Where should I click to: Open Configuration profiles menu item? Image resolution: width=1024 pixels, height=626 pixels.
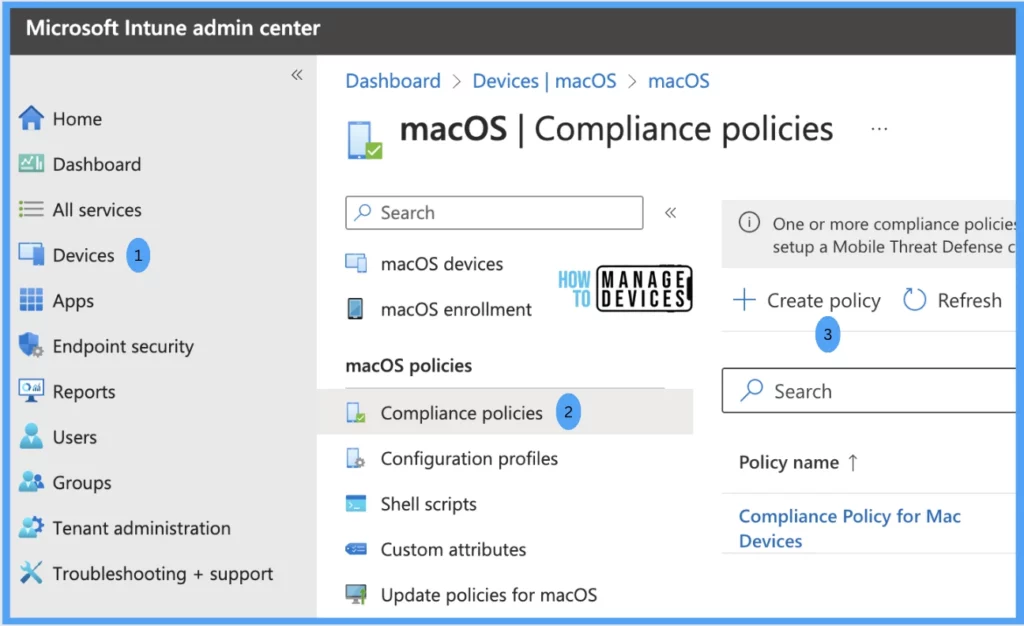[x=469, y=458]
